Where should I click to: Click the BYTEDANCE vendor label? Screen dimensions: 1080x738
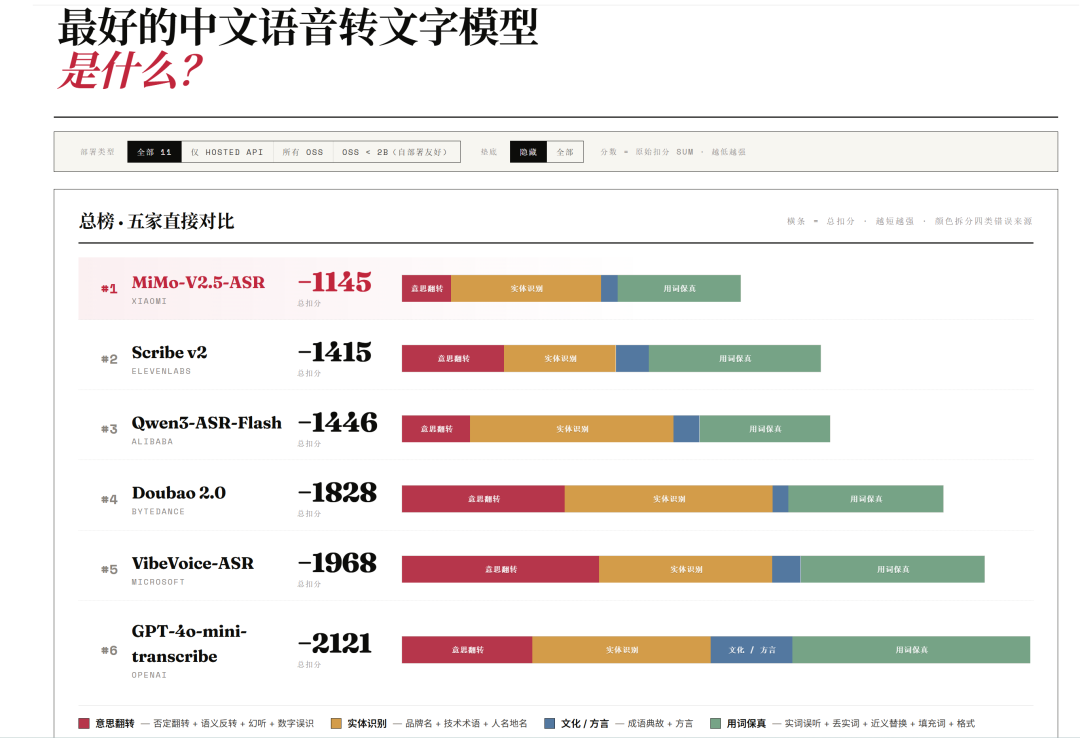tap(158, 512)
